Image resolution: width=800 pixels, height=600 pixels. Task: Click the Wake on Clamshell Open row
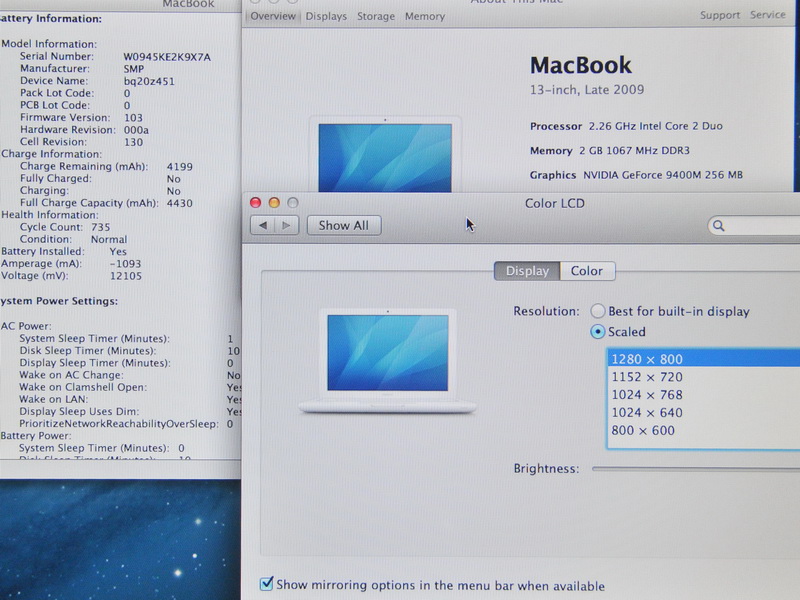tap(130, 387)
